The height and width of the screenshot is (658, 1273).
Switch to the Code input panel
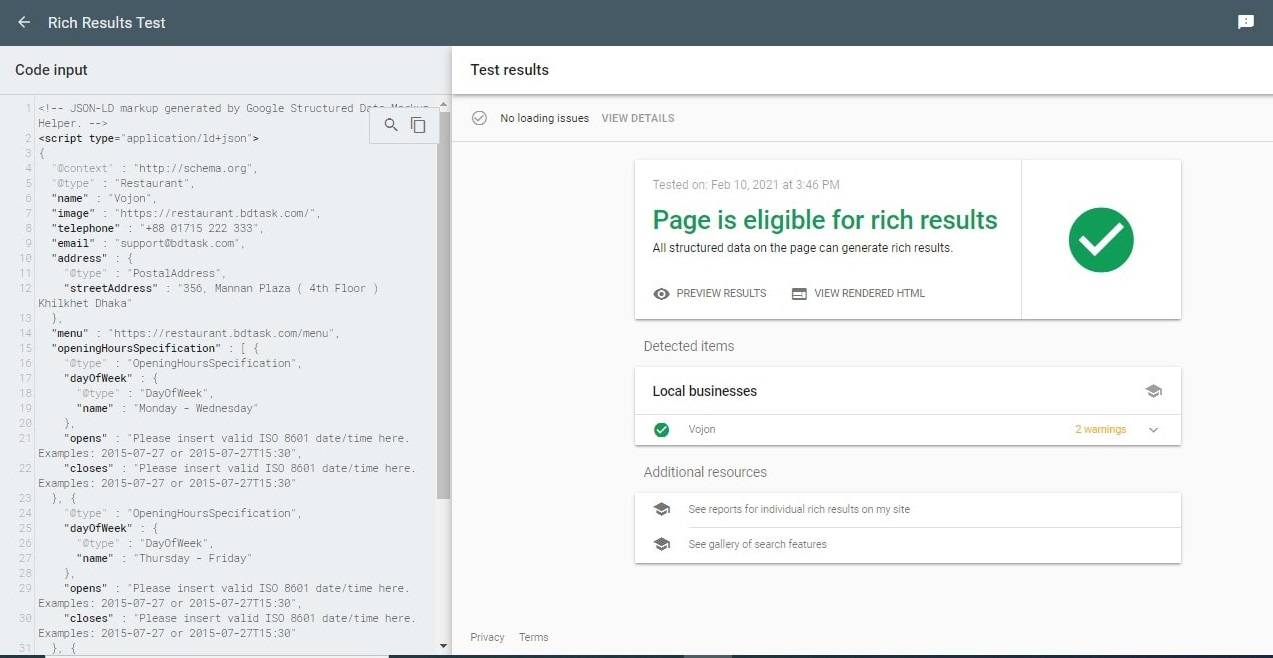[50, 70]
